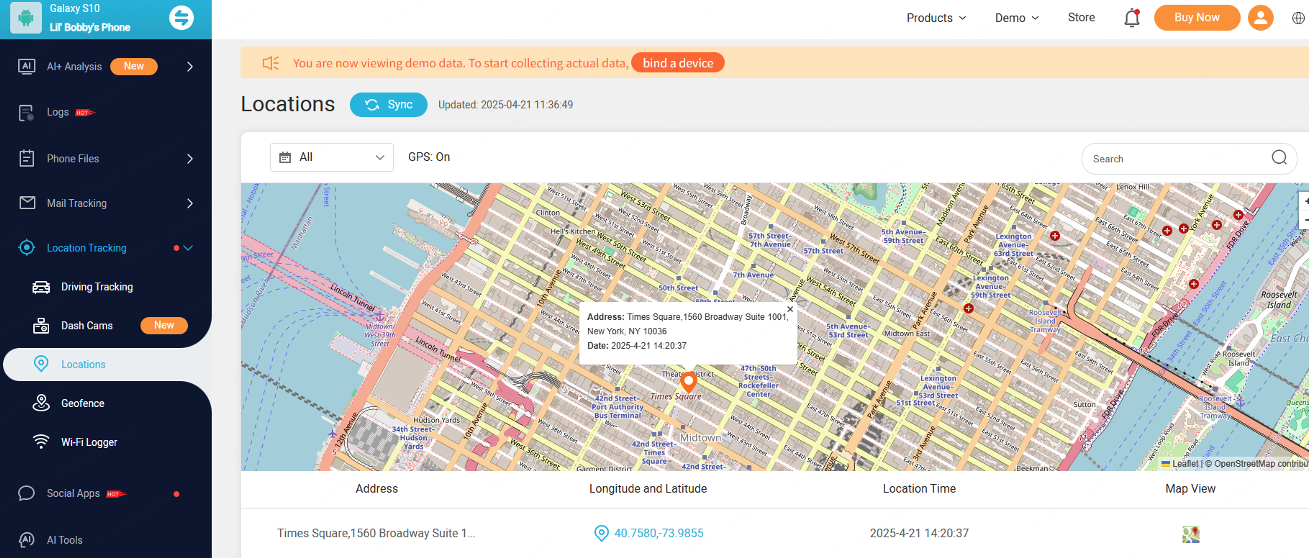Click the OpenStreetMap contributors link
The height and width of the screenshot is (558, 1309).
[1259, 463]
